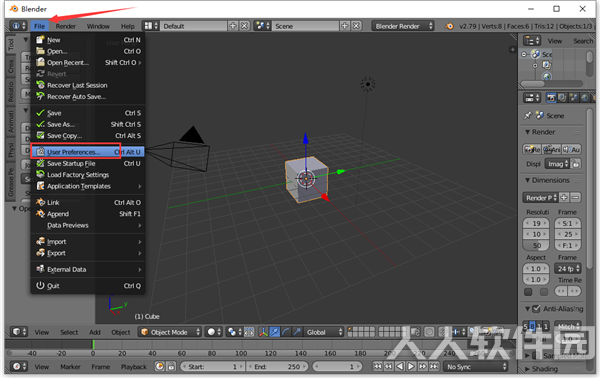The height and width of the screenshot is (378, 600).
Task: Select the World properties tab icon
Action: coord(585,98)
